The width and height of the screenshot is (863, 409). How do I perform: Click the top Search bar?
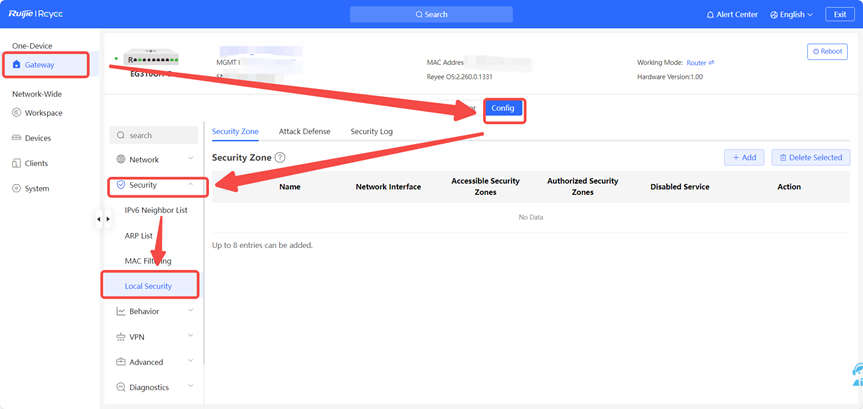431,15
